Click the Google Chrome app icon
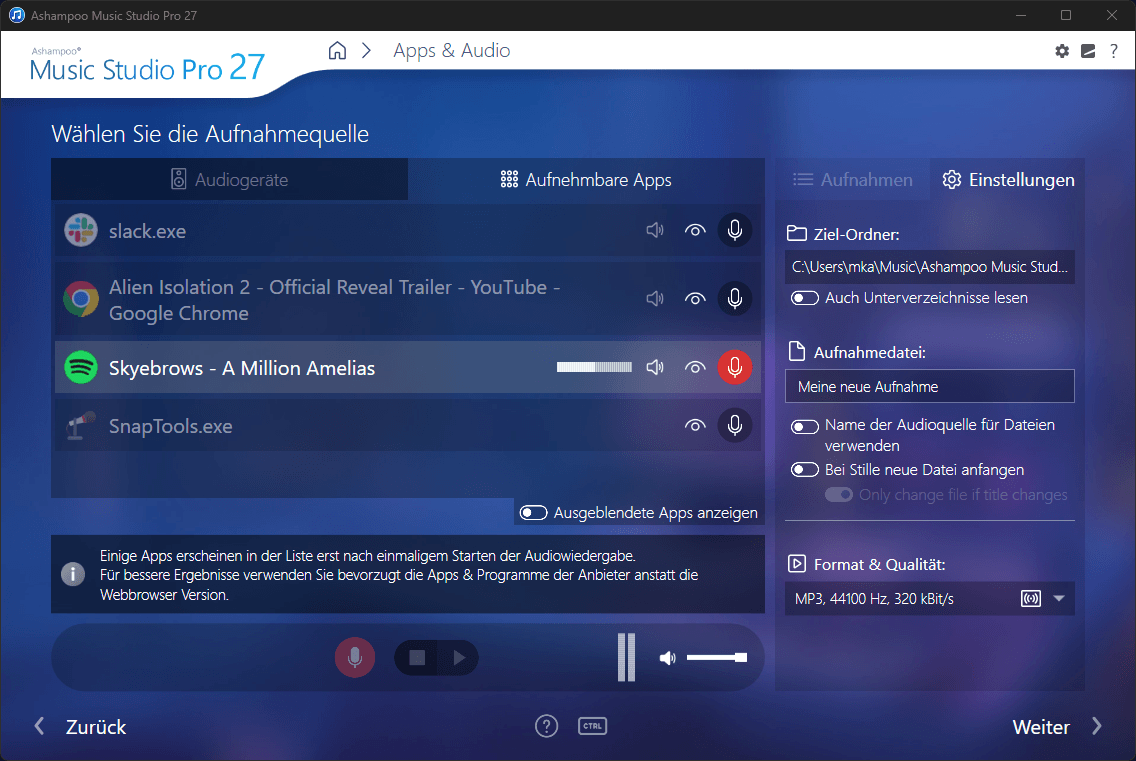This screenshot has height=761, width=1136. [81, 299]
